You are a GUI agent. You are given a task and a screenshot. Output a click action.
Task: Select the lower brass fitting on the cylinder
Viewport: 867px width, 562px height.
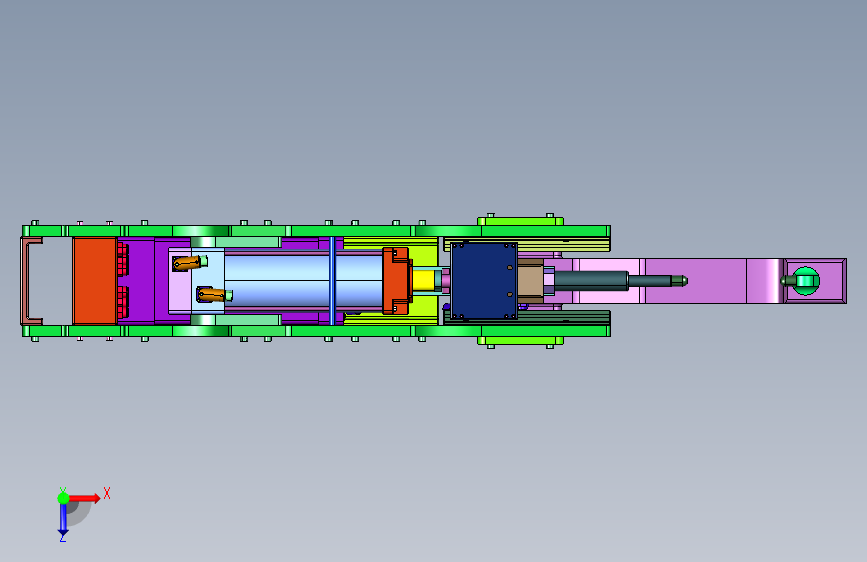click(212, 294)
